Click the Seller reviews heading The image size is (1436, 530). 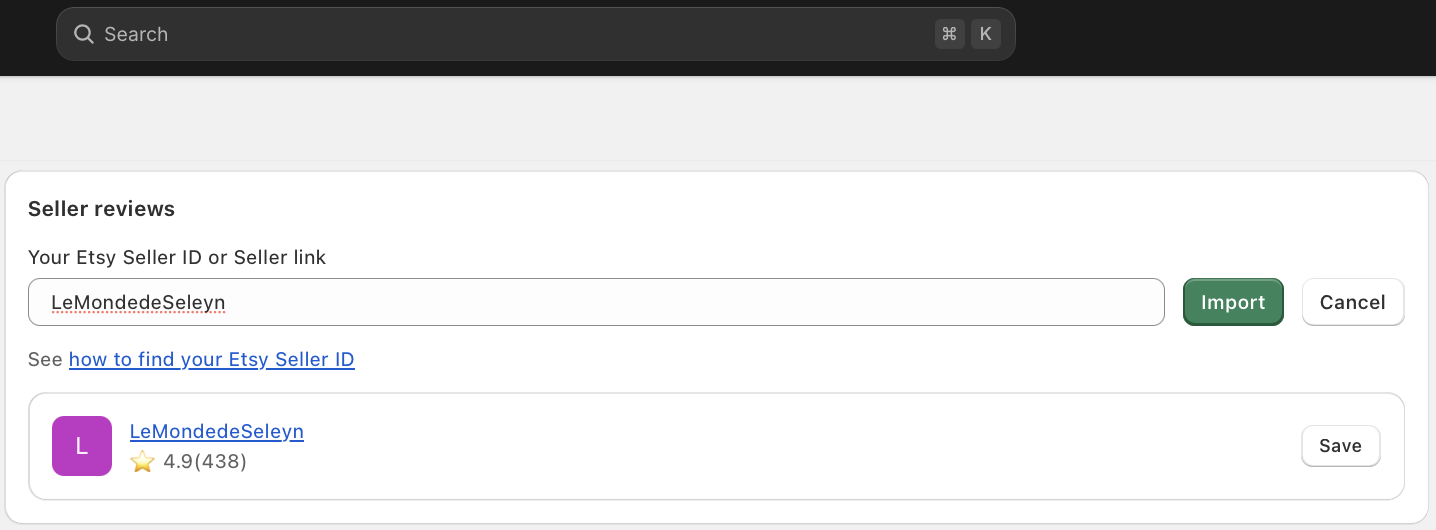point(101,209)
